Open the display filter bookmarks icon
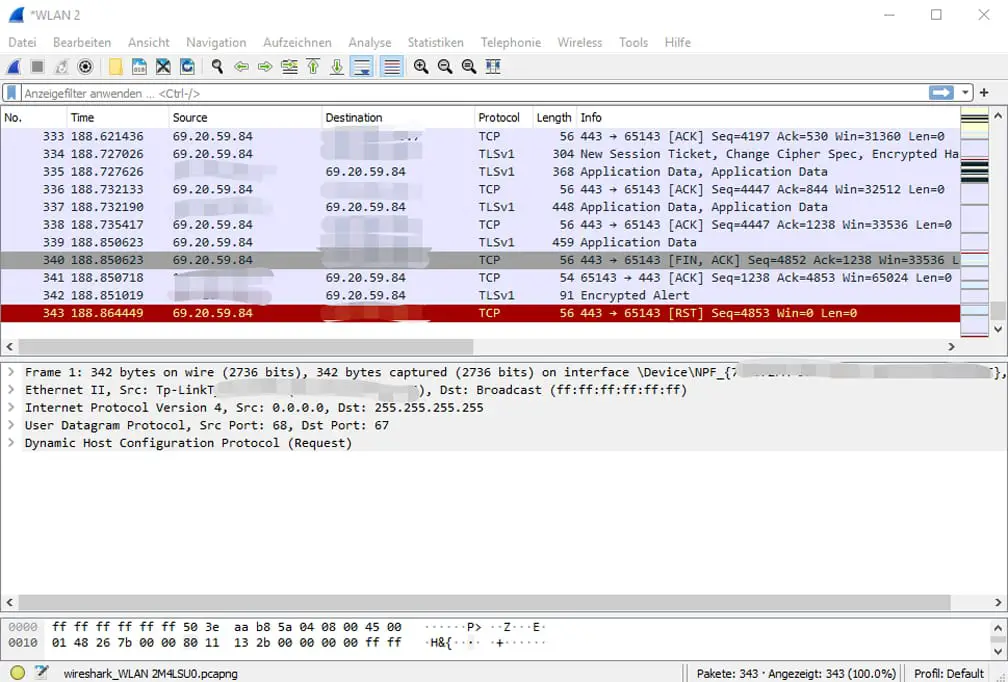The image size is (1008, 682). pyautogui.click(x=12, y=93)
